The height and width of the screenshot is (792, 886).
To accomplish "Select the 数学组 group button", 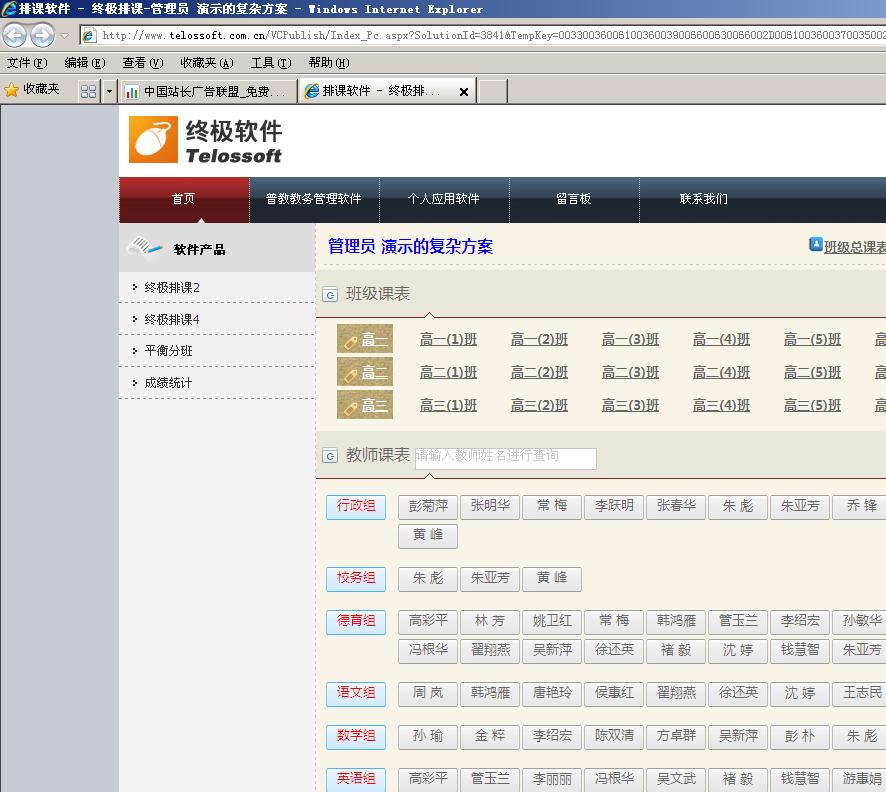I will [x=356, y=737].
